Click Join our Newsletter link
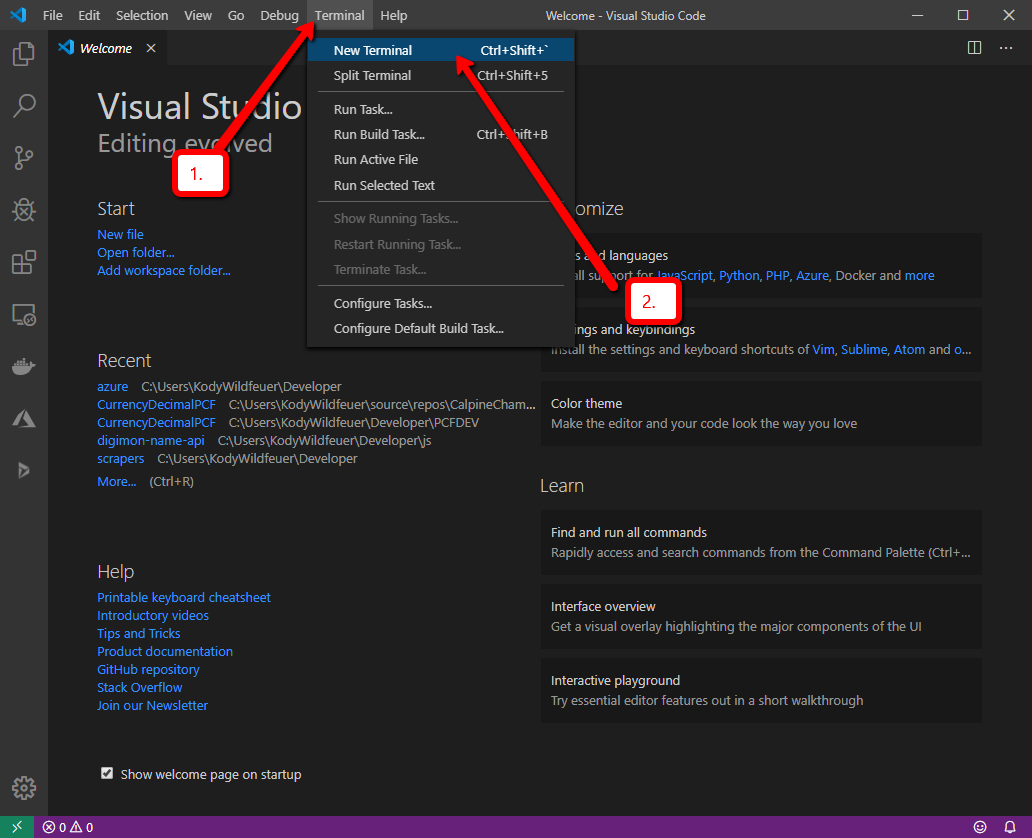 [153, 705]
